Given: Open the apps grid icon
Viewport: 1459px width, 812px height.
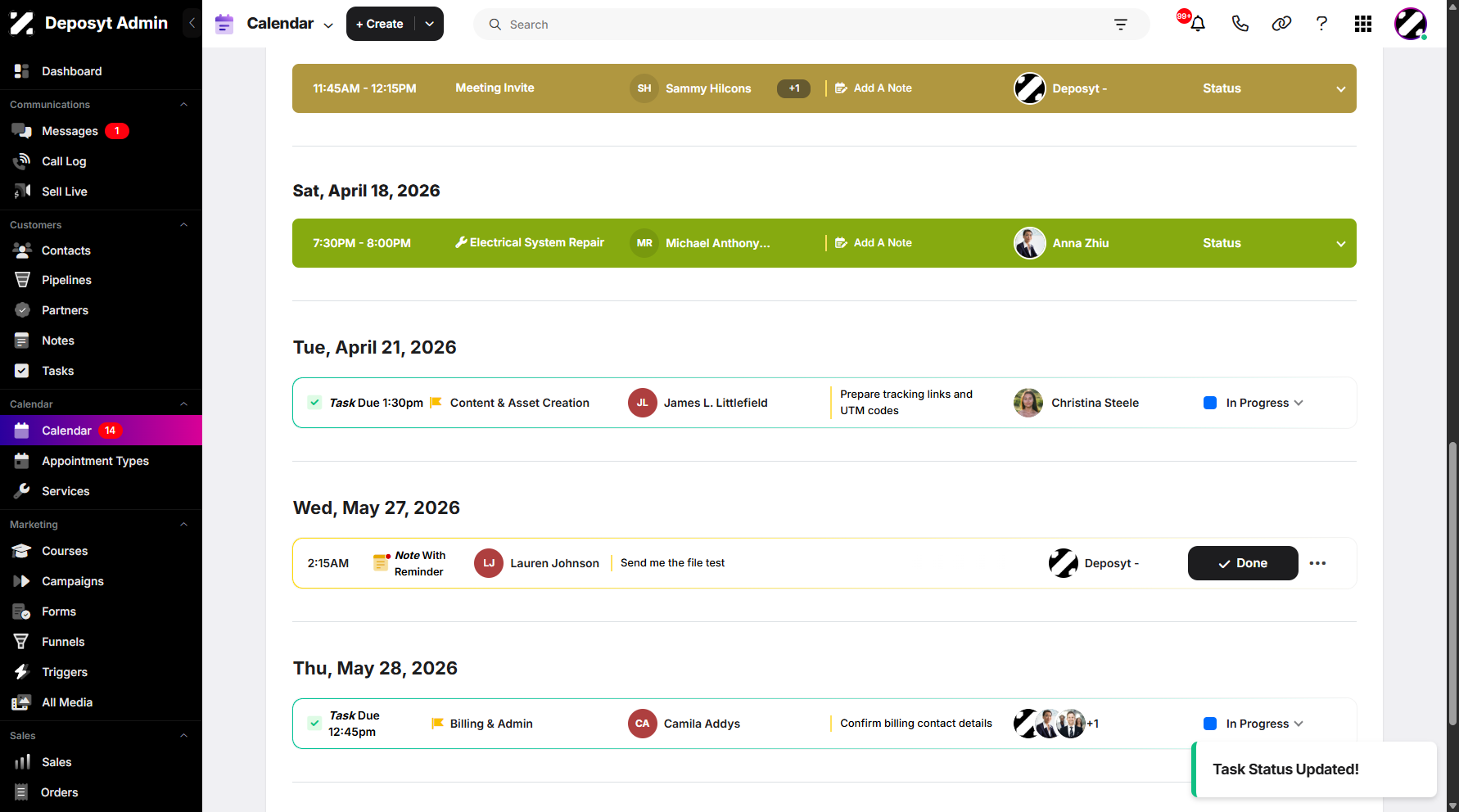Looking at the screenshot, I should [1363, 24].
